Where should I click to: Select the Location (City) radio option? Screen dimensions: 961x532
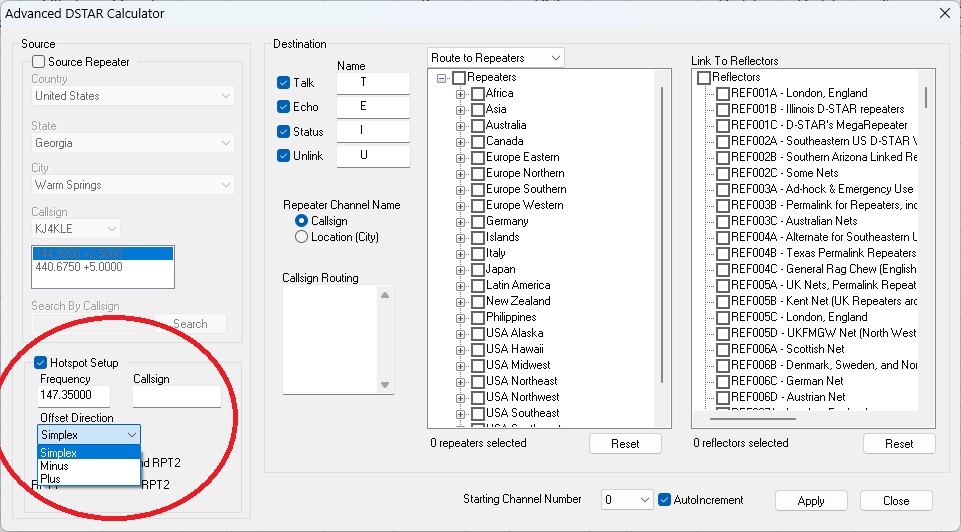301,237
